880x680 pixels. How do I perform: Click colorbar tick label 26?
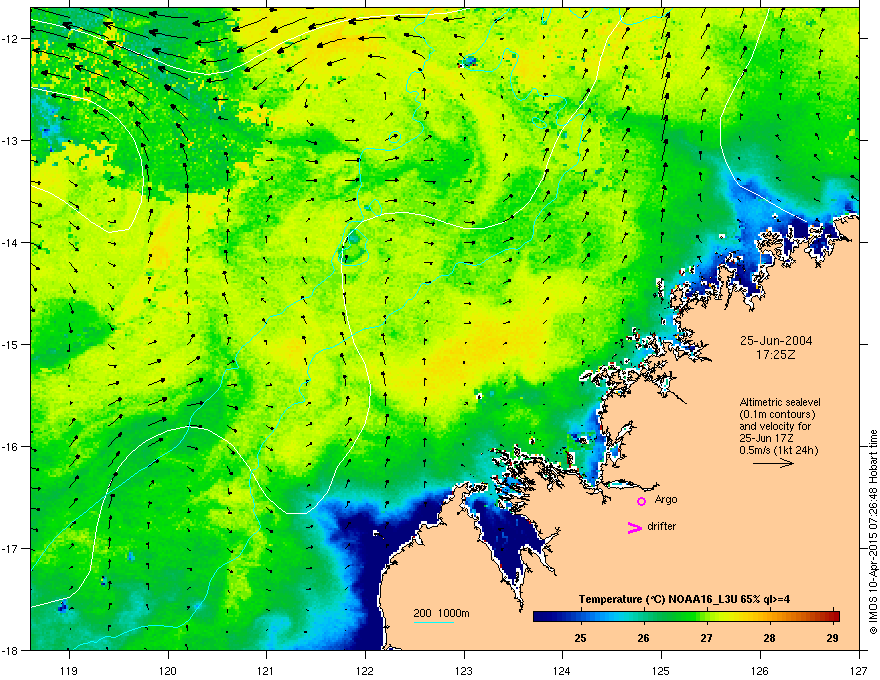(x=644, y=638)
